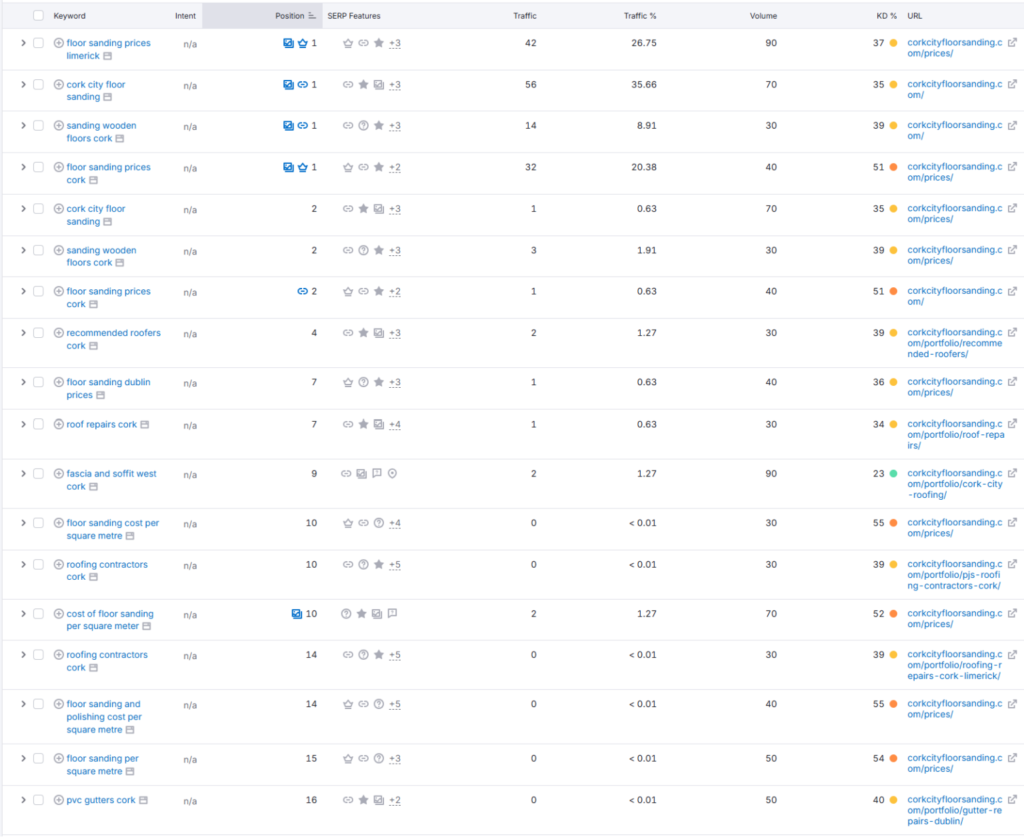Sort by the Volume column header
Screen dimensions: 1024x837
763,16
